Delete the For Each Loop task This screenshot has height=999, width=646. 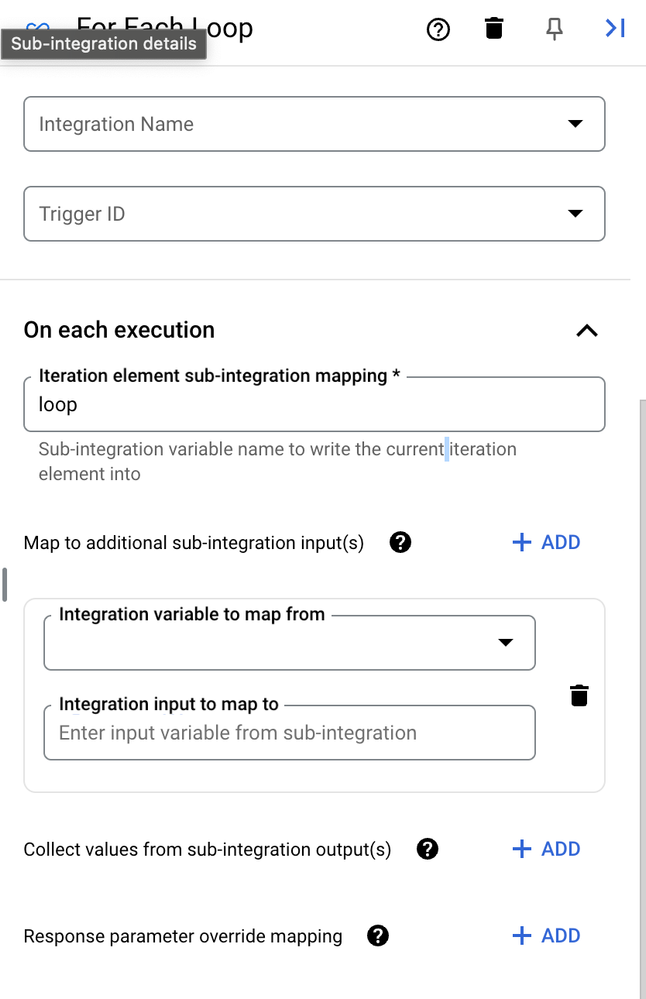[x=494, y=29]
